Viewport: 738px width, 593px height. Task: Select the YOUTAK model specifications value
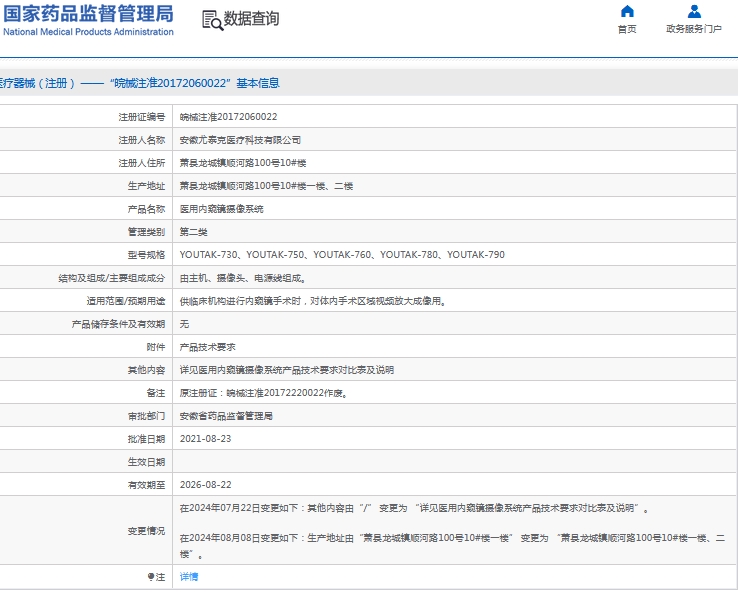[x=342, y=255]
